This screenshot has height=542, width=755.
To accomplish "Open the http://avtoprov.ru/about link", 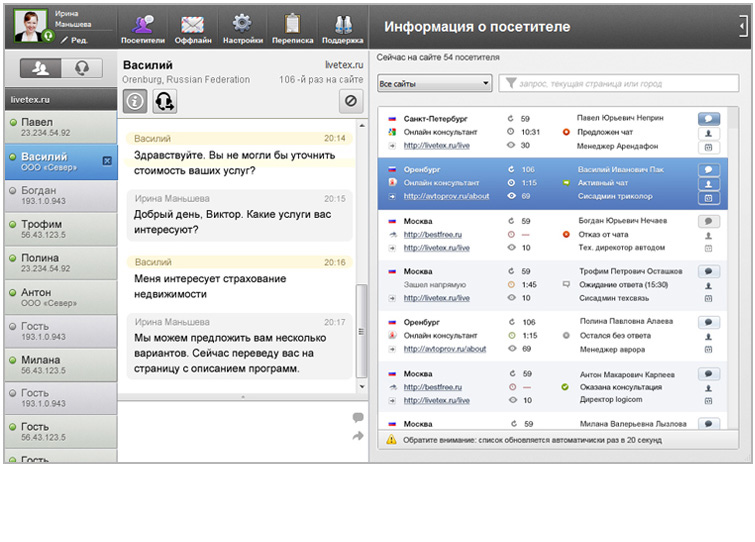I will pos(445,197).
